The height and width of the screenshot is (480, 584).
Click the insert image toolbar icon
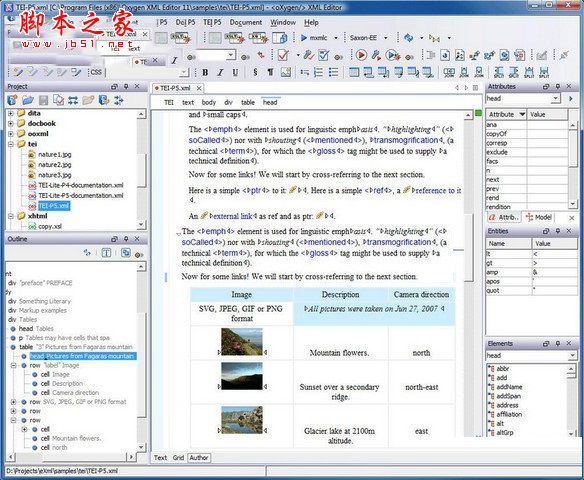[x=286, y=72]
